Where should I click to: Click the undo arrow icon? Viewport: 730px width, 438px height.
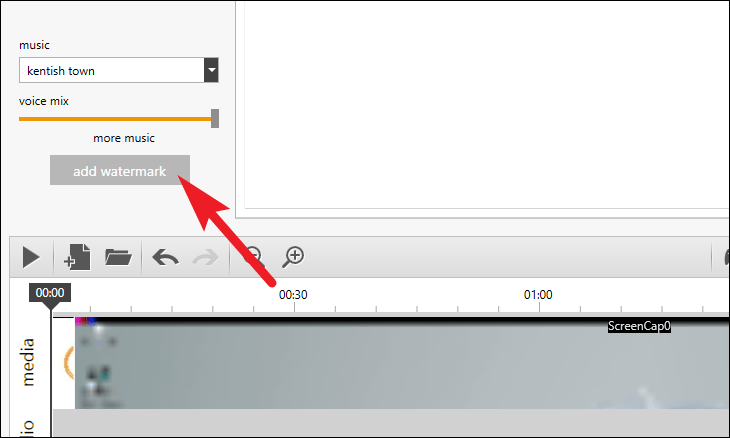(166, 257)
